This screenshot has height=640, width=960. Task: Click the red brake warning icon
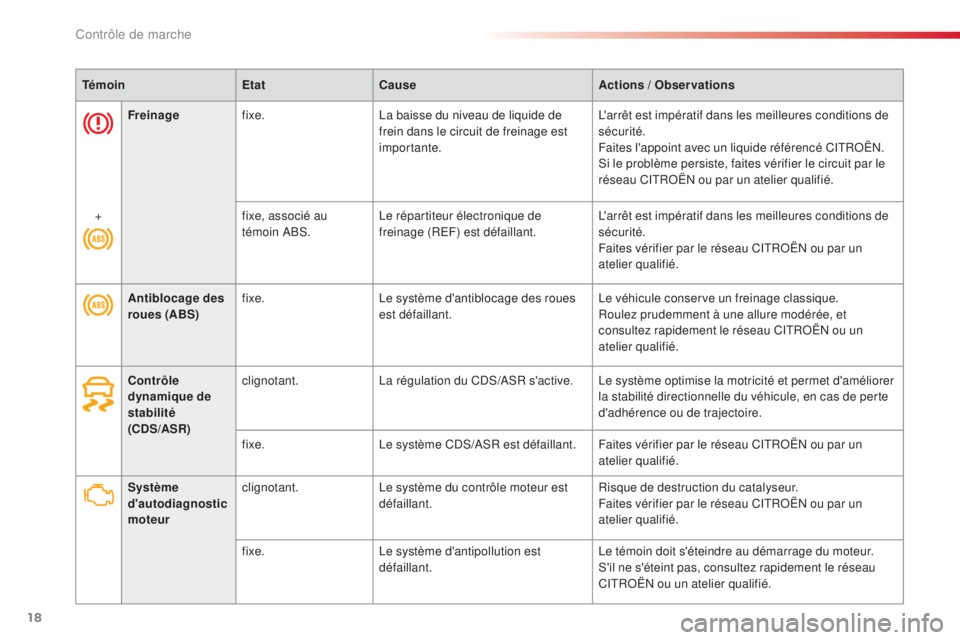[98, 124]
